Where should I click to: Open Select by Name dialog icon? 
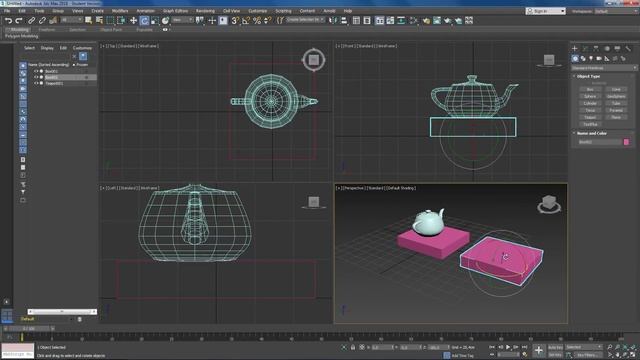pyautogui.click(x=99, y=20)
